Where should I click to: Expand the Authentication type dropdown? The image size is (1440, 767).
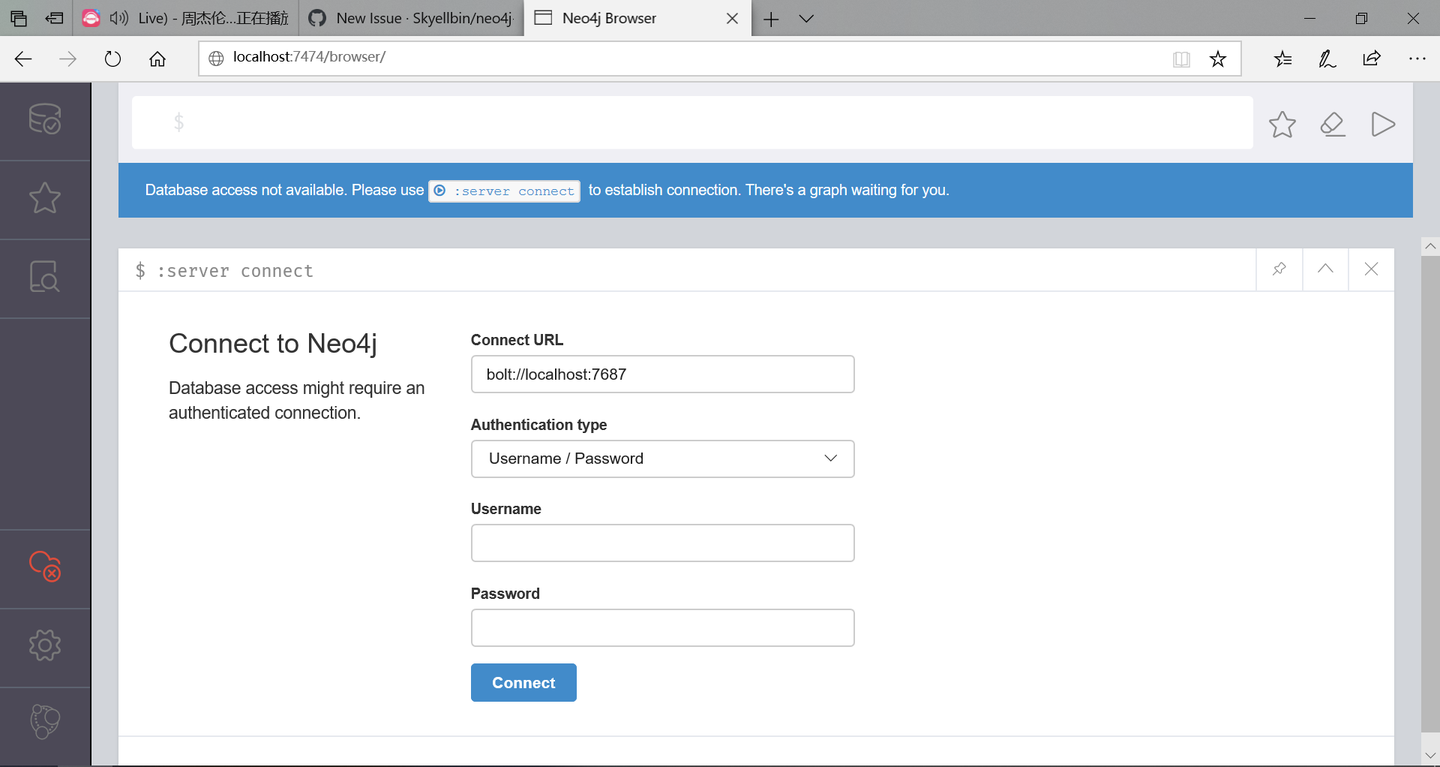click(662, 459)
